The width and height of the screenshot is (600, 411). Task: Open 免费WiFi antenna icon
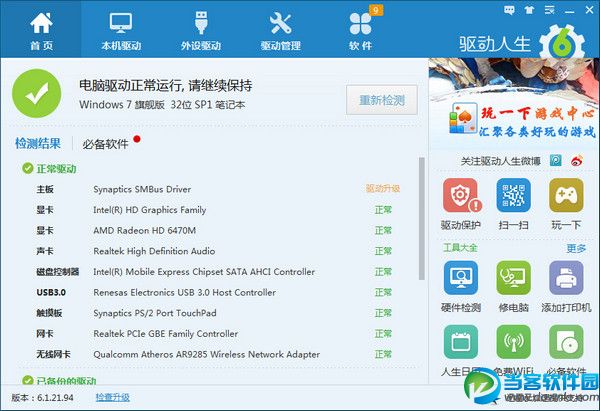[513, 342]
